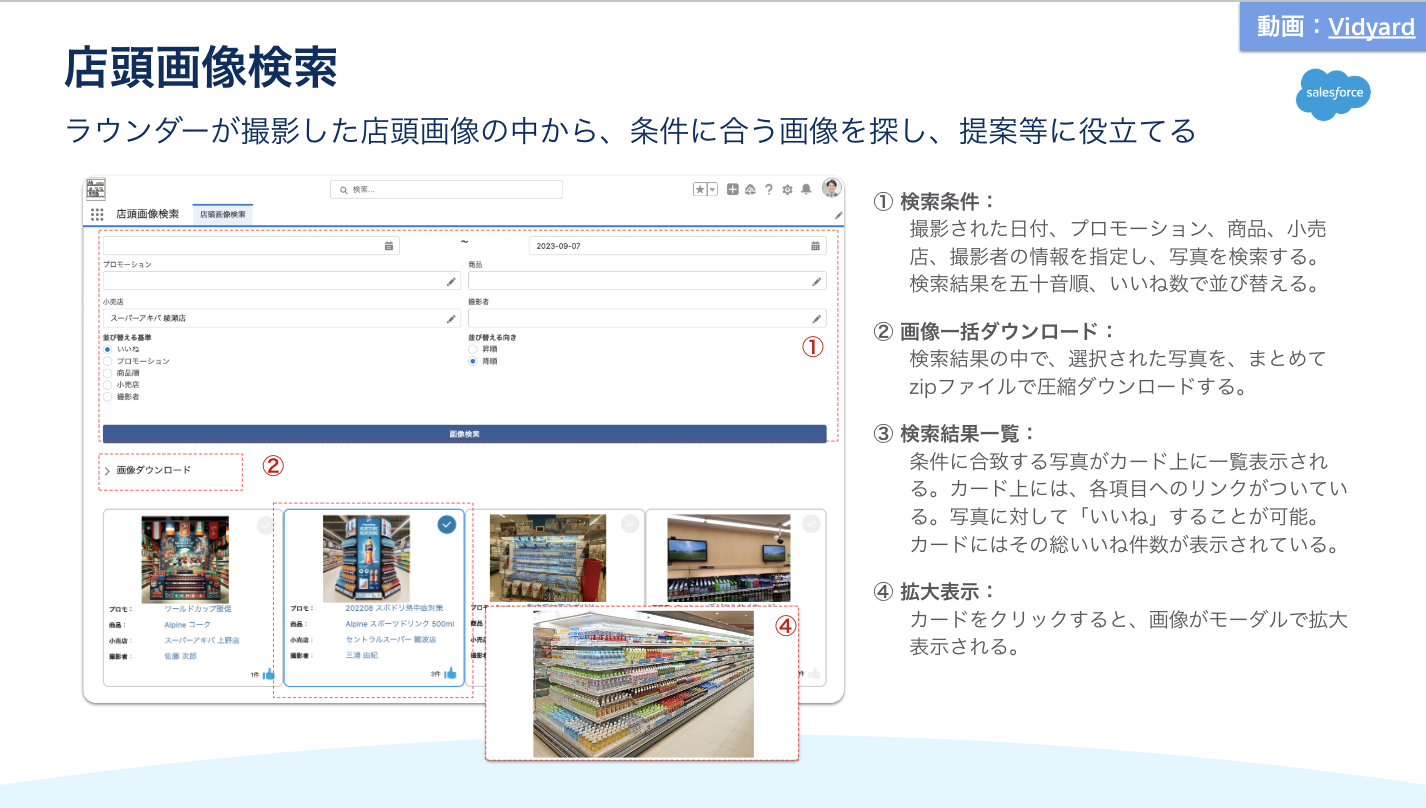The image size is (1426, 808).
Task: Open the Trailhead guidance cloud icon
Action: click(750, 189)
